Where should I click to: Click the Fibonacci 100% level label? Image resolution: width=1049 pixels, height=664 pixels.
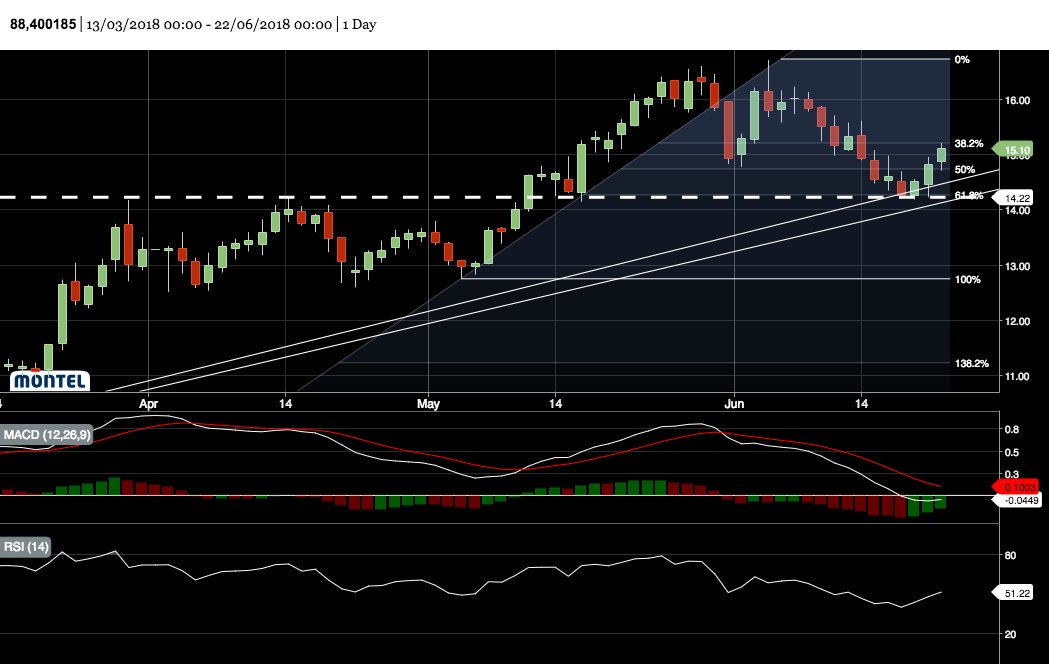coord(967,280)
